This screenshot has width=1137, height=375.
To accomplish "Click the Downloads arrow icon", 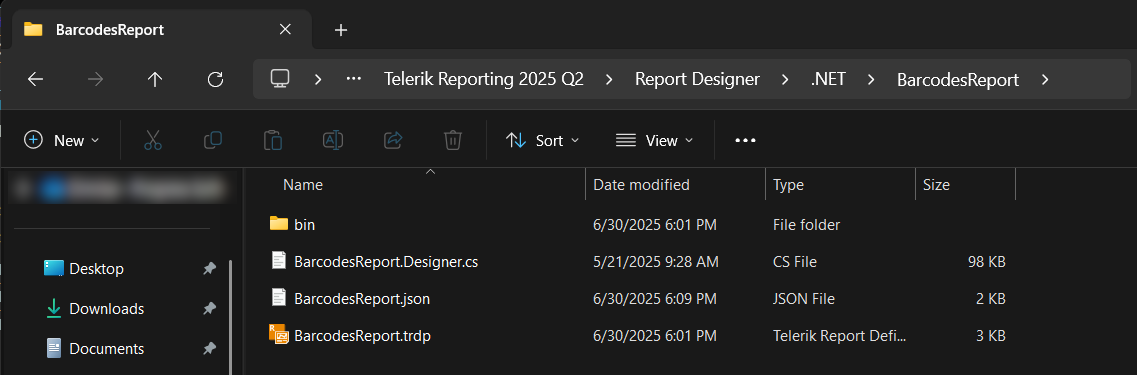I will coord(54,308).
